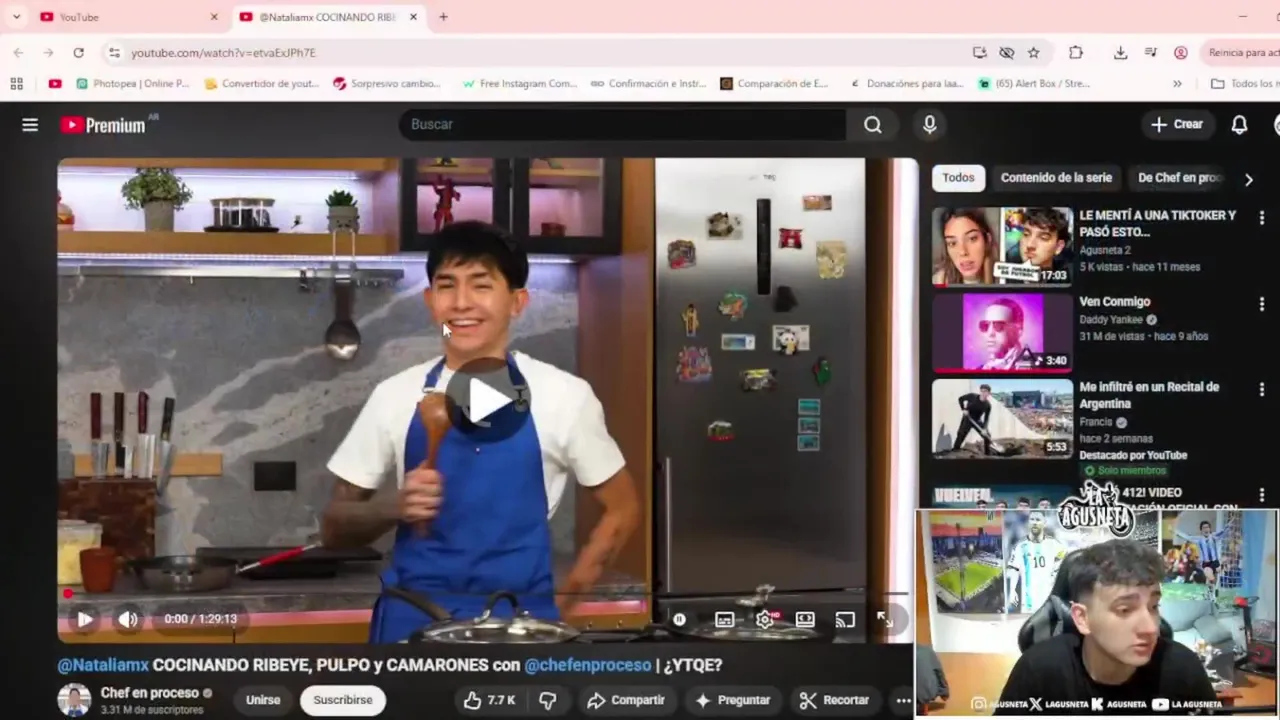1280x720 pixels.
Task: Click the search magnifier button
Action: 873,124
